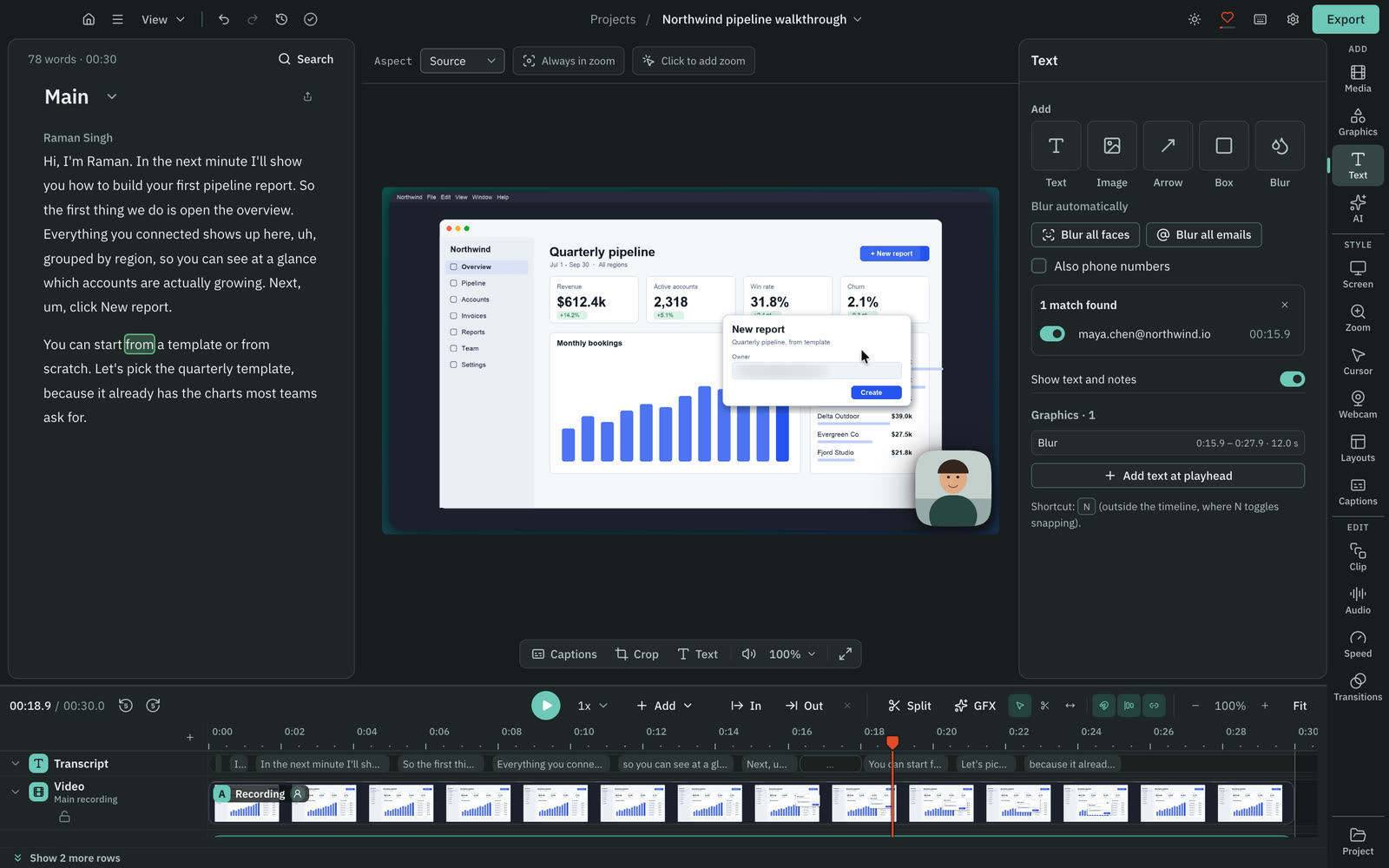This screenshot has width=1389, height=868.
Task: Select the Blur graphic timing row
Action: coord(1168,443)
